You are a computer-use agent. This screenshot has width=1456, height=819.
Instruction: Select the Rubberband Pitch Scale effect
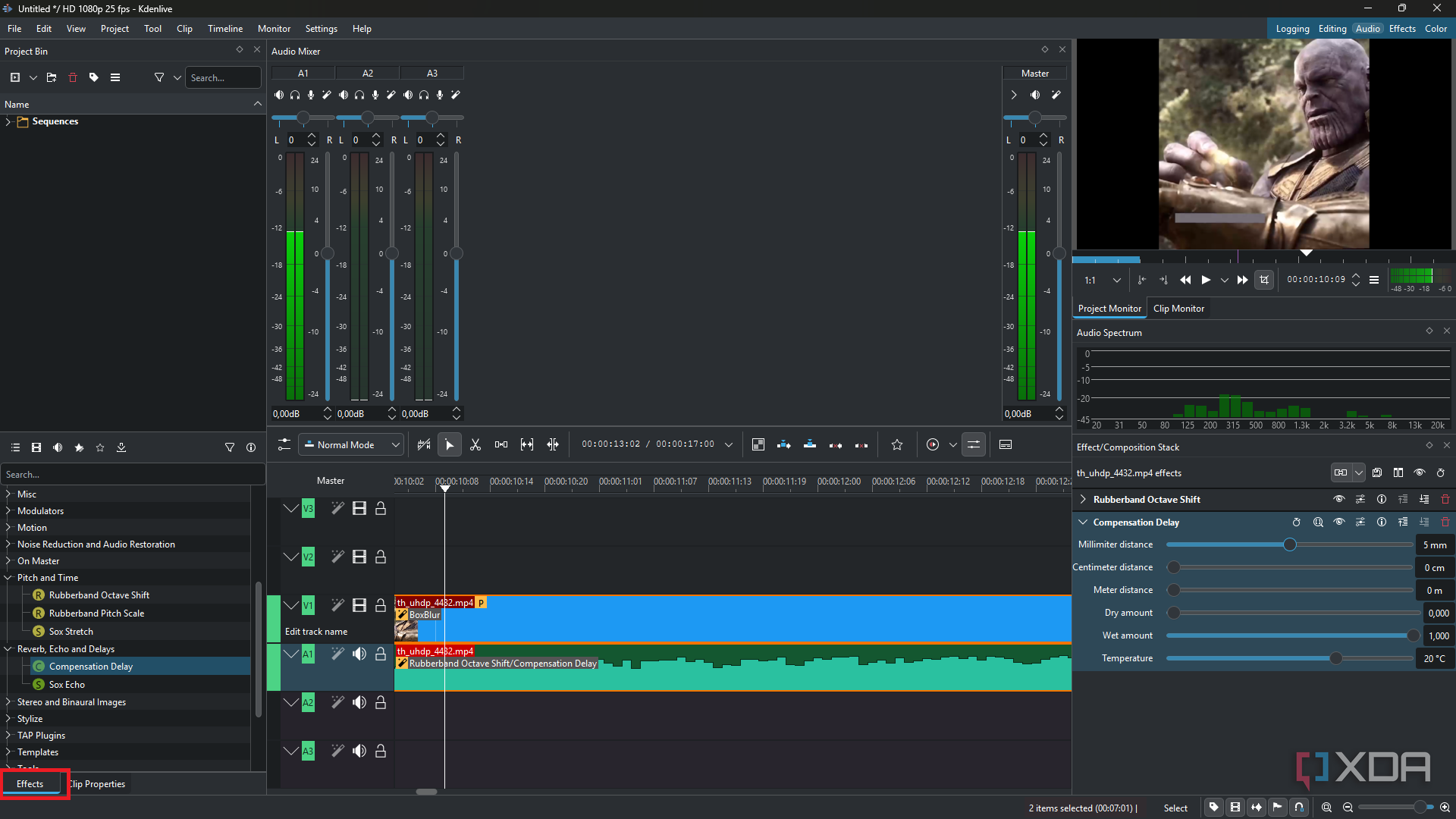[96, 613]
